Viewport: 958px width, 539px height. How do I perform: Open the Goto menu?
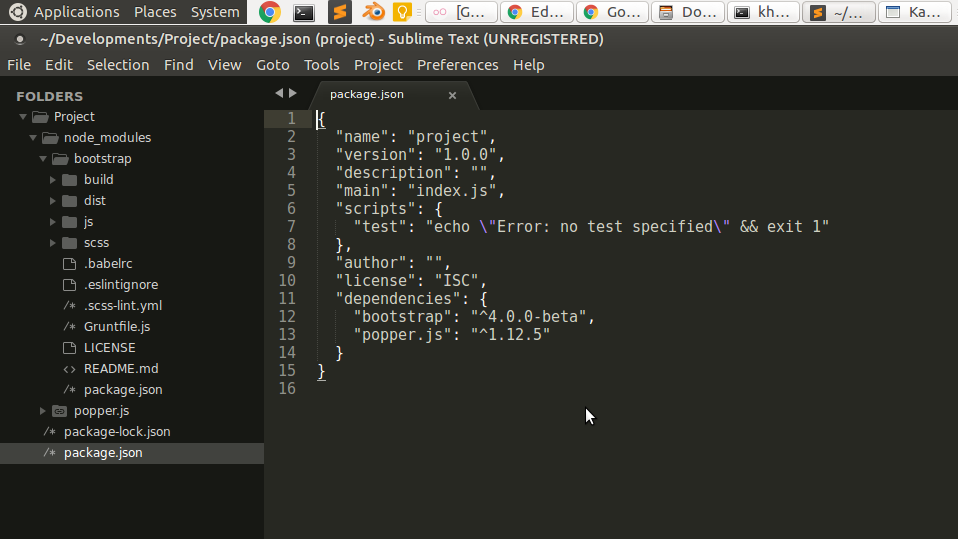[x=272, y=65]
